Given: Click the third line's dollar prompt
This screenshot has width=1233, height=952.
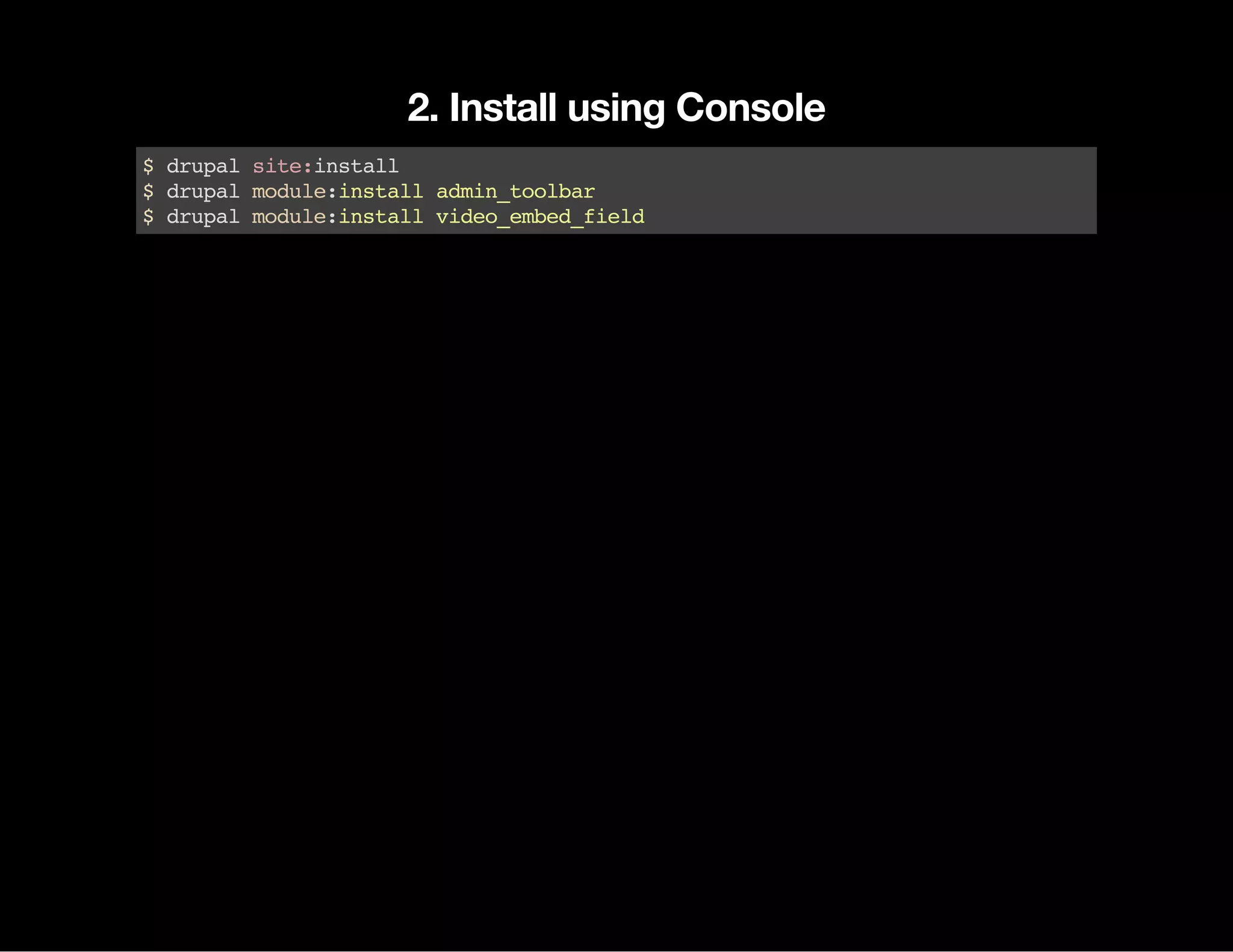Looking at the screenshot, I should 148,217.
